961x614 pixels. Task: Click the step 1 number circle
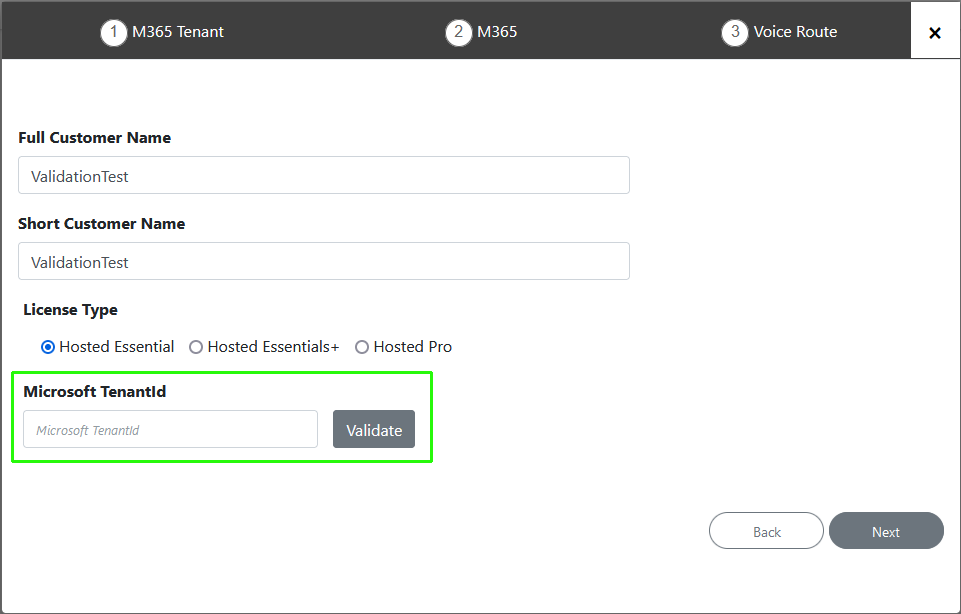[114, 32]
